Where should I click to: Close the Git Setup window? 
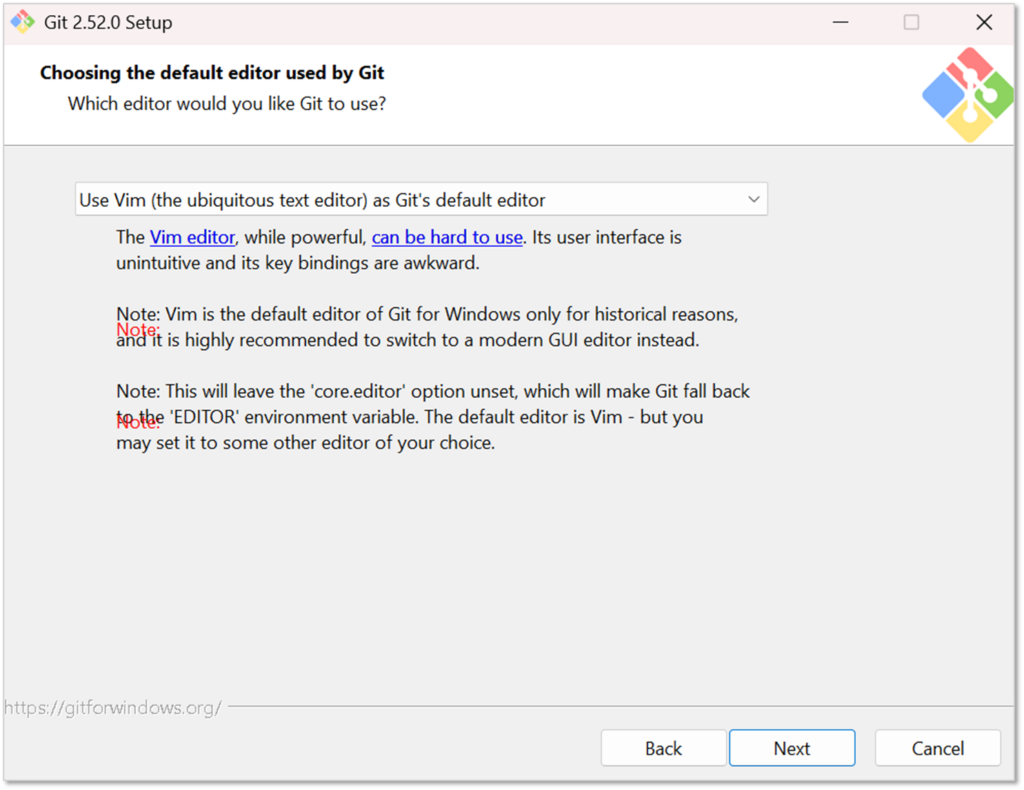tap(984, 22)
